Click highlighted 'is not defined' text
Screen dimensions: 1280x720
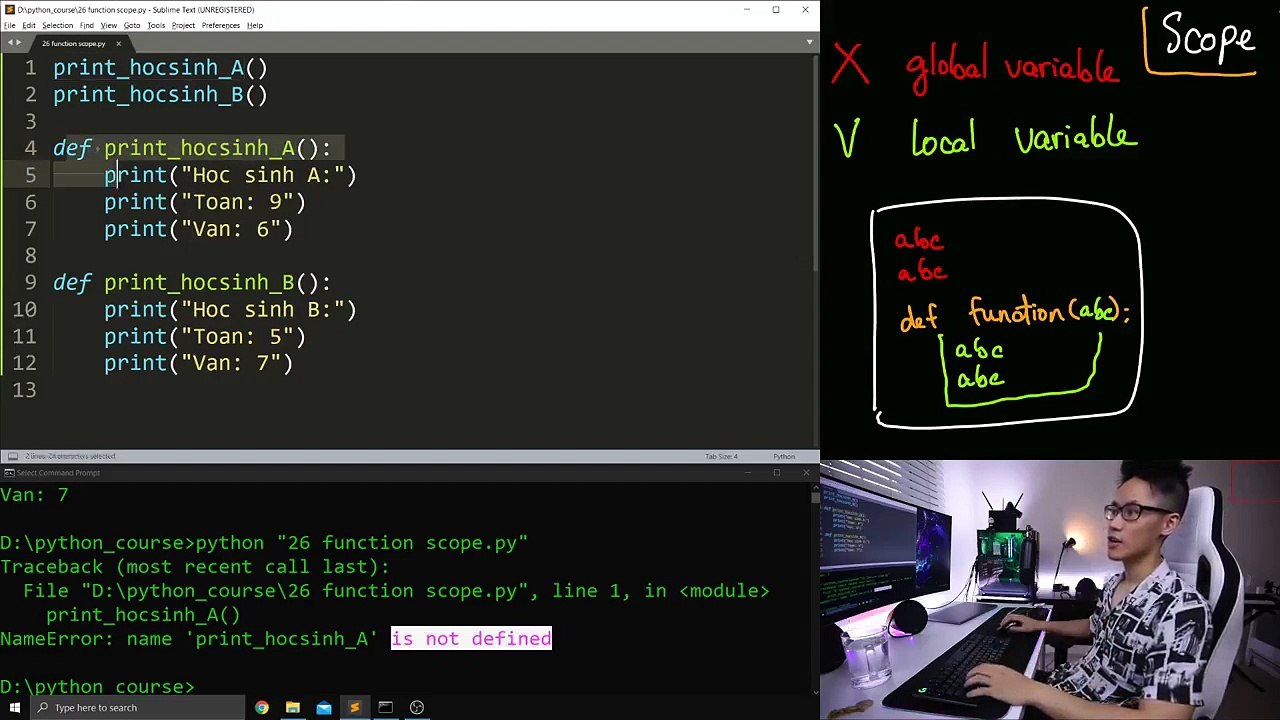point(471,639)
